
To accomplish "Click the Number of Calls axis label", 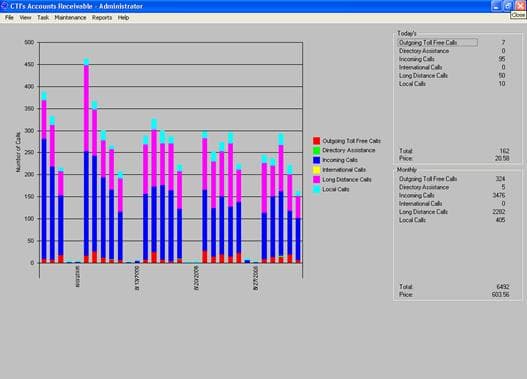I will coord(18,152).
